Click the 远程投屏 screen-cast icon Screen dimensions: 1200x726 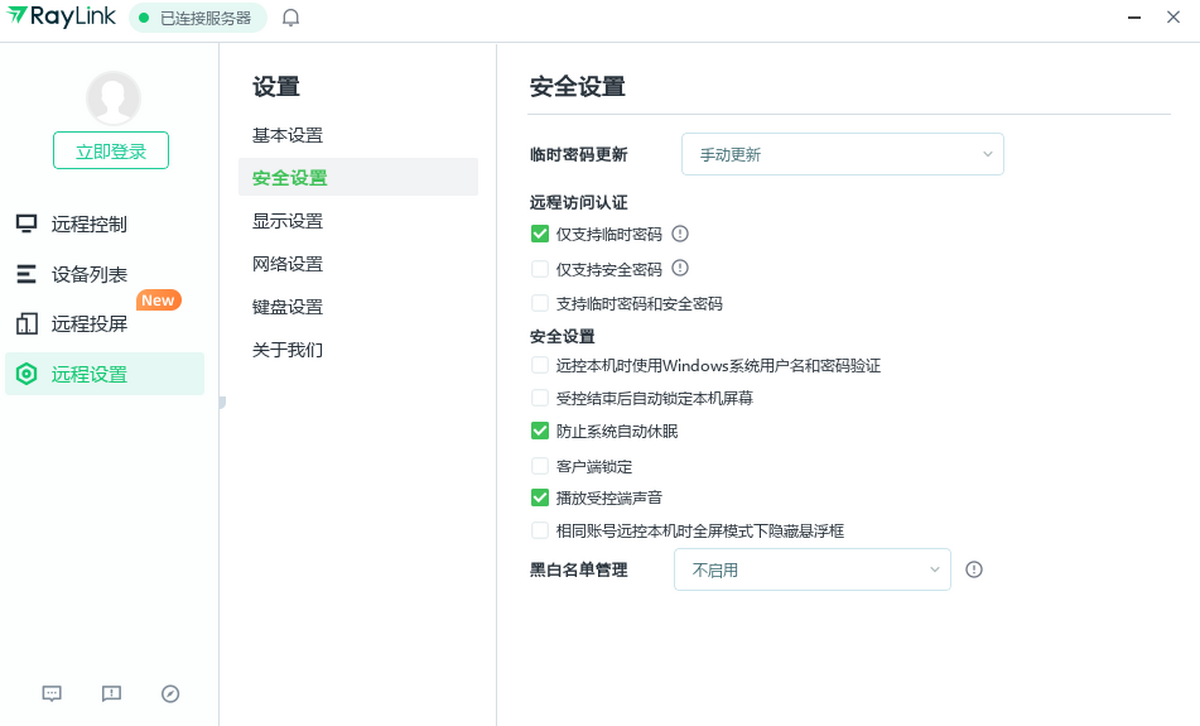click(x=27, y=324)
